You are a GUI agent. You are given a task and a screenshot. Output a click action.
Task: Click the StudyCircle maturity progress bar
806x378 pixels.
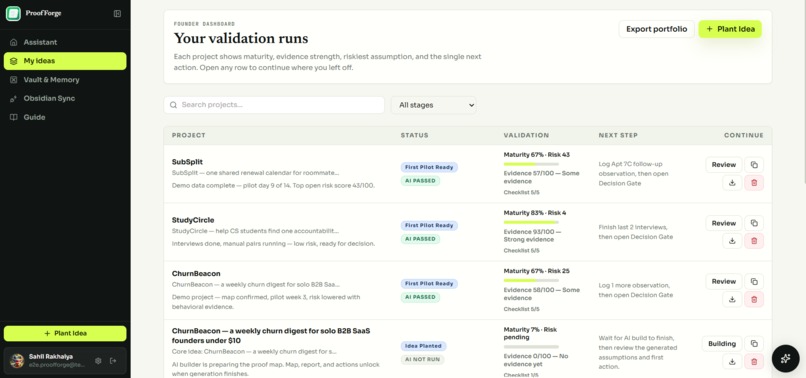(531, 222)
